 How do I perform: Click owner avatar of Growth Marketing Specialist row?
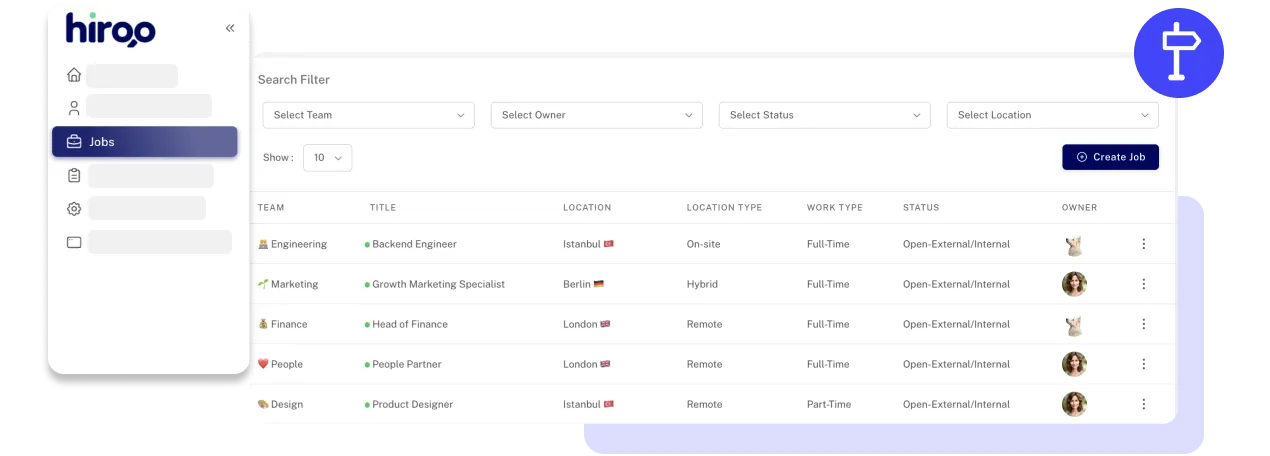(1074, 284)
